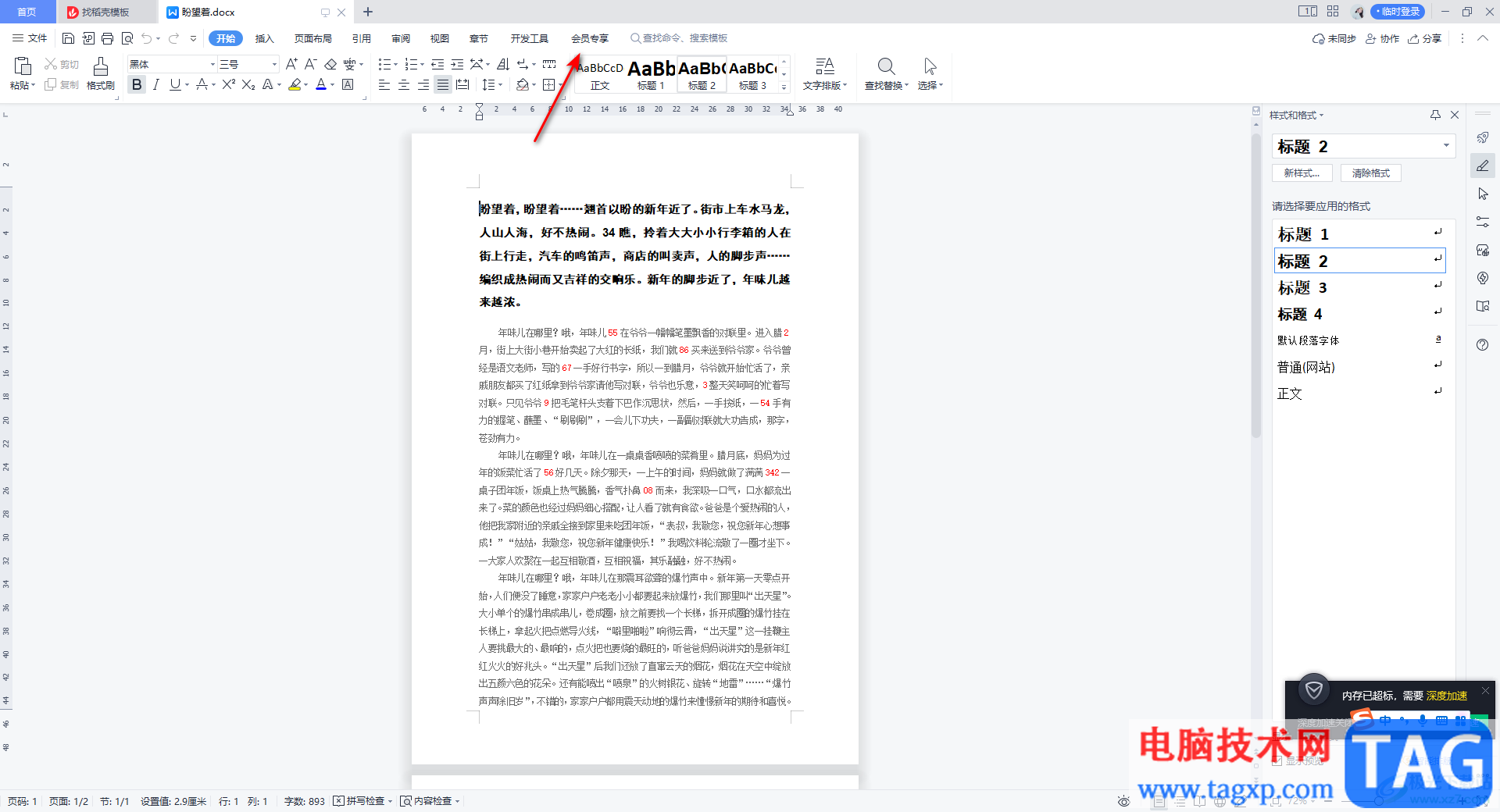Pin the Styles and Formatting pane
This screenshot has width=1500, height=812.
click(x=1435, y=115)
